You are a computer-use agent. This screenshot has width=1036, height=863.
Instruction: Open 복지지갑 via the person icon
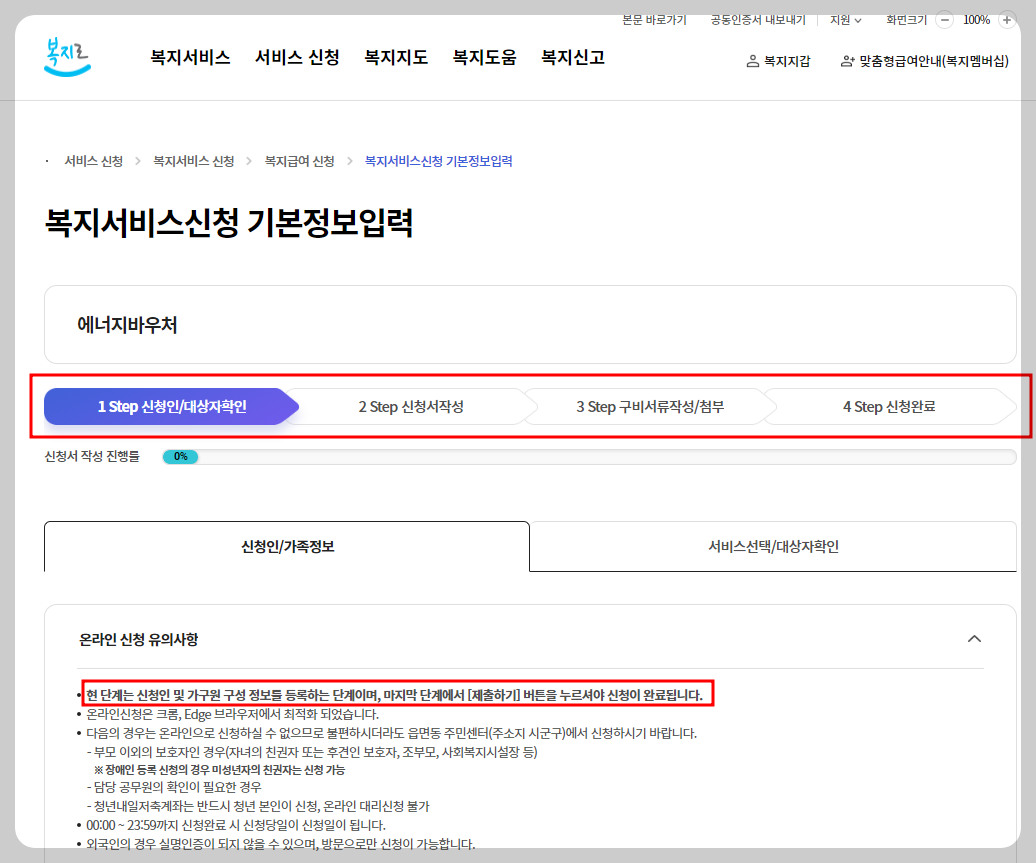778,60
